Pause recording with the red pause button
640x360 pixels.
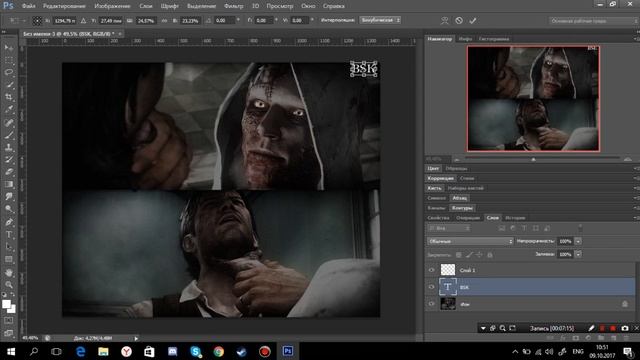click(602, 328)
